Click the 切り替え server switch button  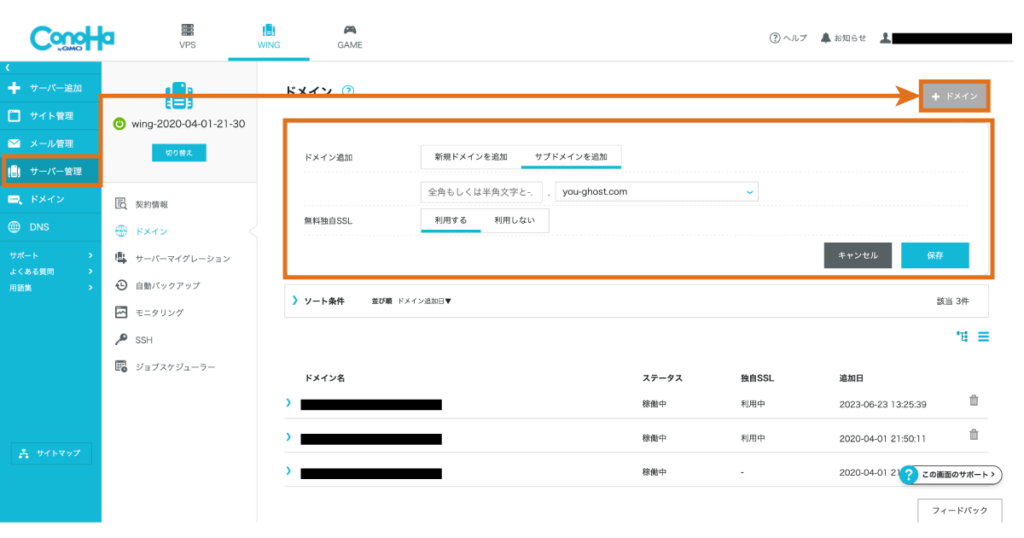[179, 153]
